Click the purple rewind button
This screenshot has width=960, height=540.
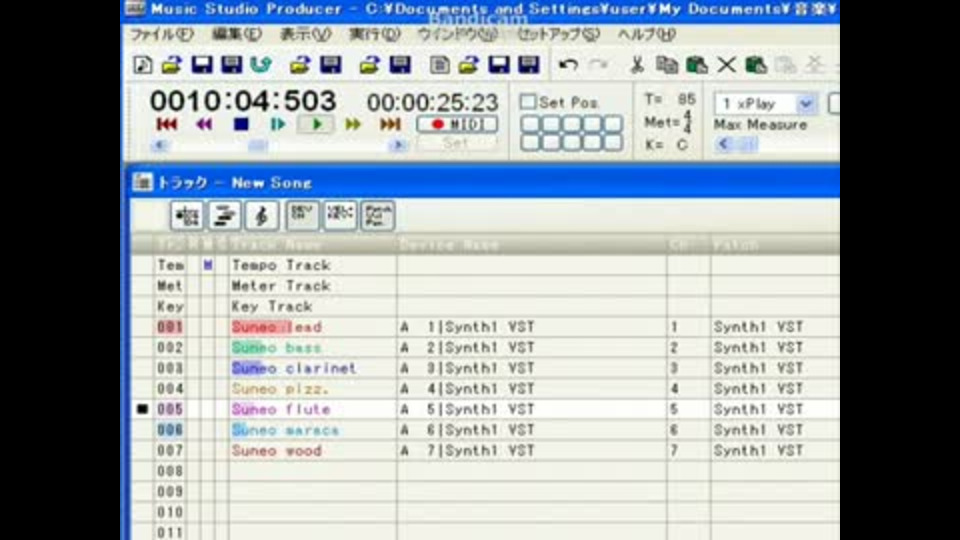coord(204,124)
